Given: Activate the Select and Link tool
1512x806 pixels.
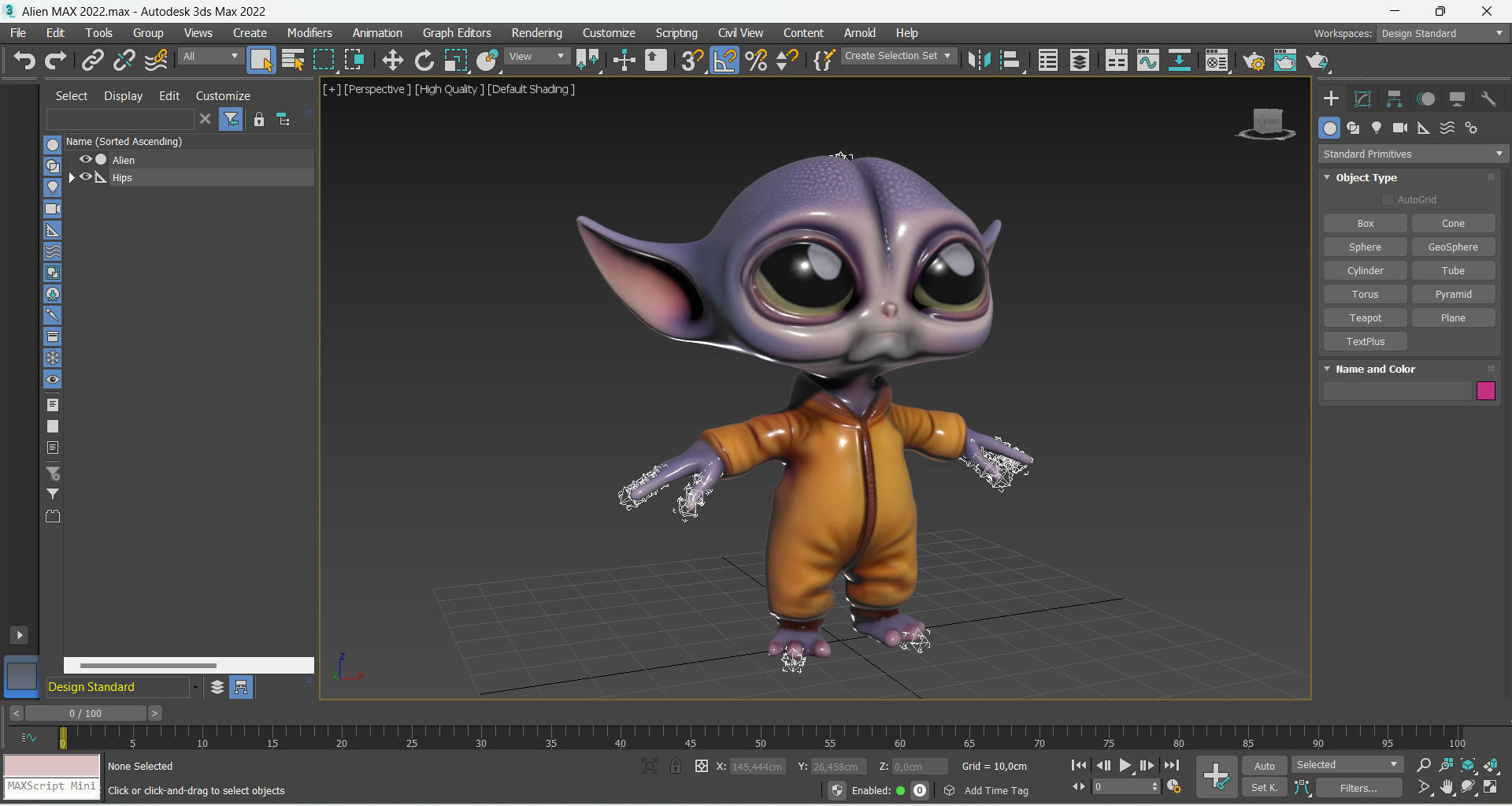Looking at the screenshot, I should pos(93,60).
